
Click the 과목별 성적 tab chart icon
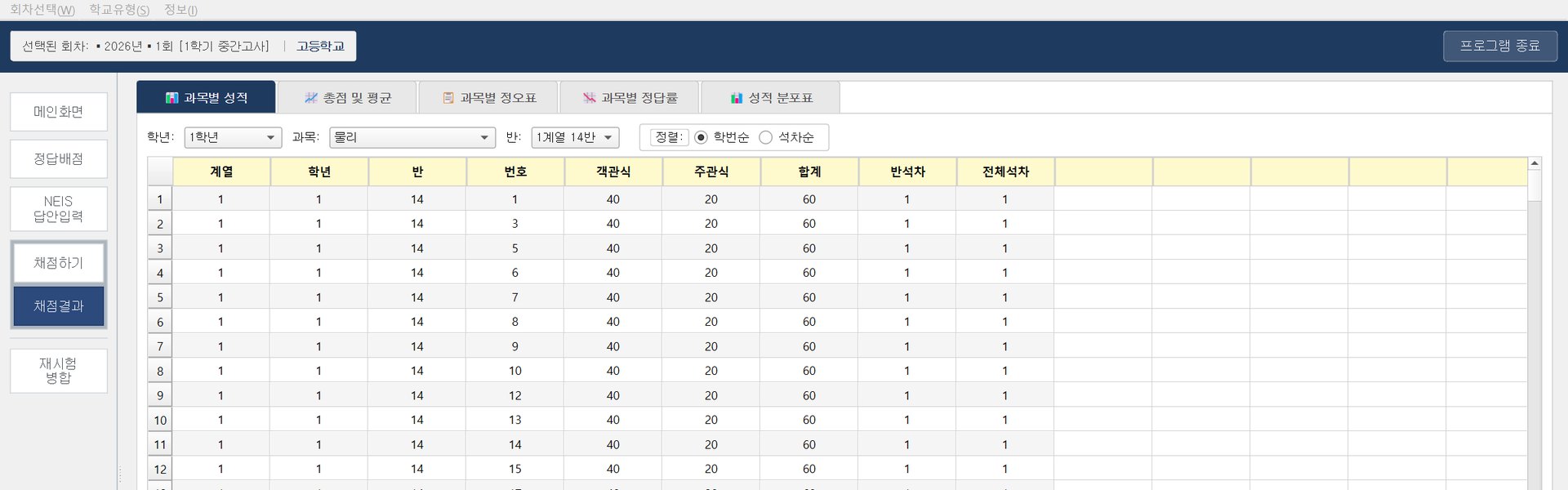coord(171,98)
